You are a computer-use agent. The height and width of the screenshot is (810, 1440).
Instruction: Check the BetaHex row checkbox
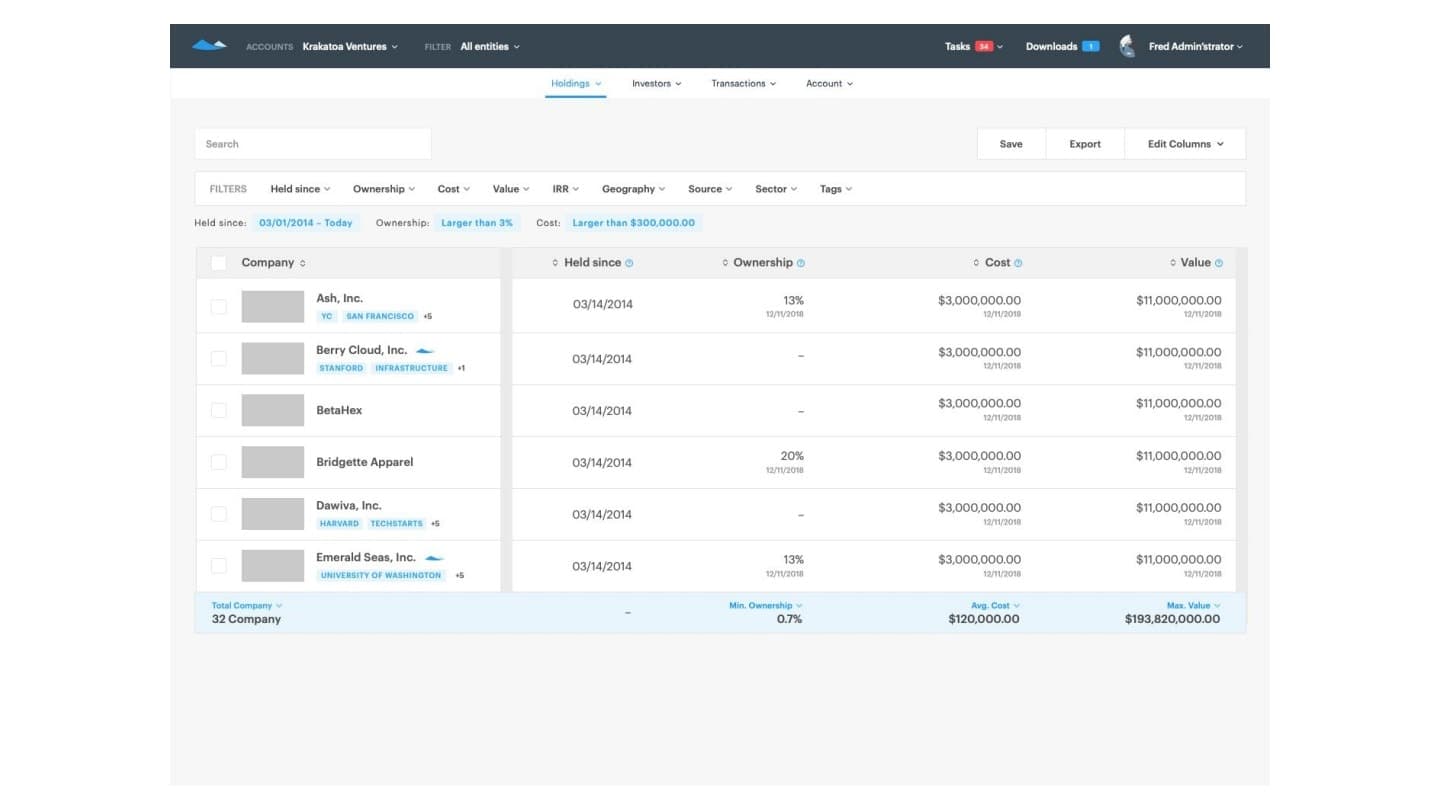pyautogui.click(x=218, y=410)
